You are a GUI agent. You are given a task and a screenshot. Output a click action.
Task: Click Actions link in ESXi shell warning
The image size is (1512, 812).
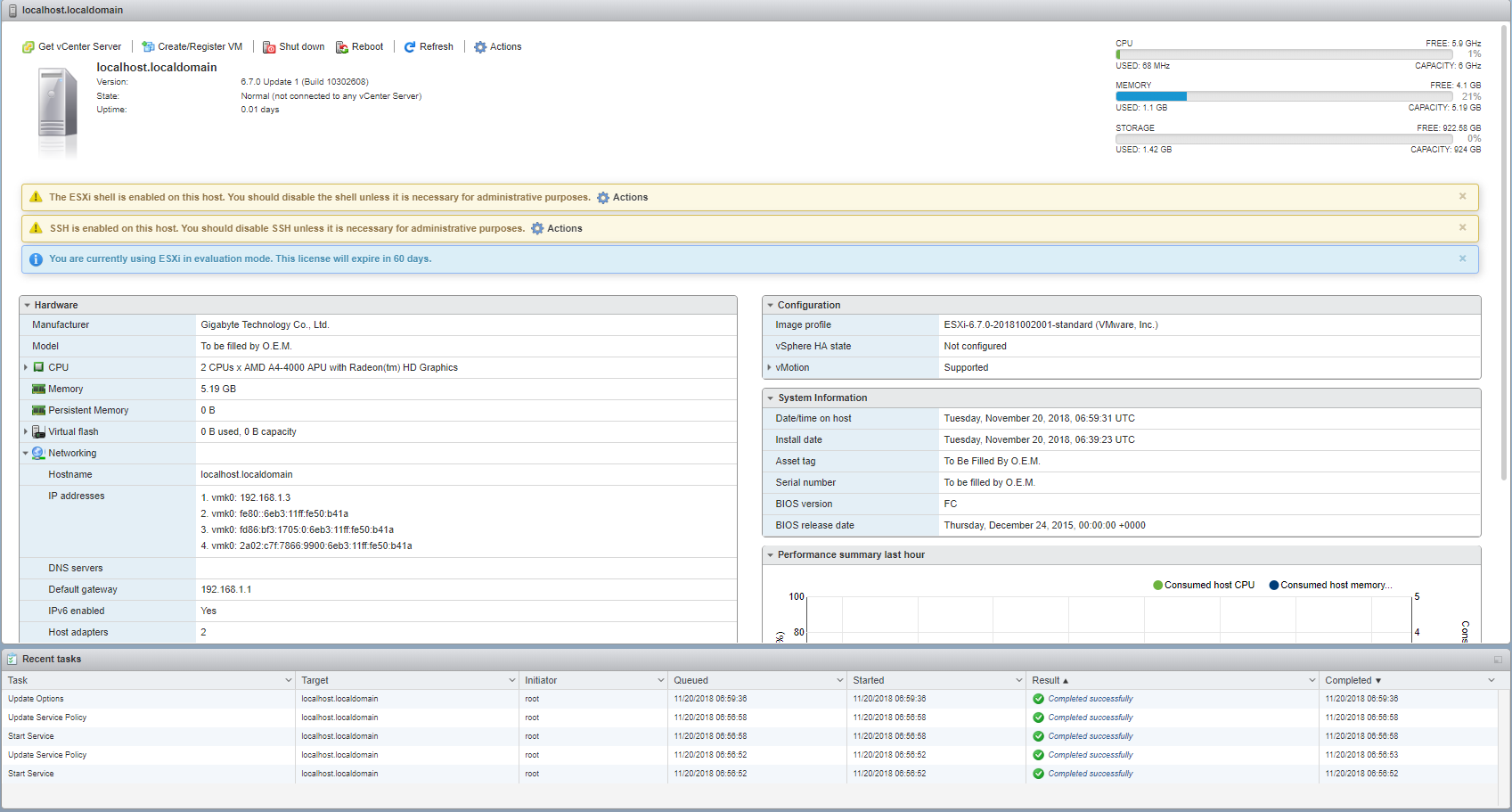[x=631, y=198]
